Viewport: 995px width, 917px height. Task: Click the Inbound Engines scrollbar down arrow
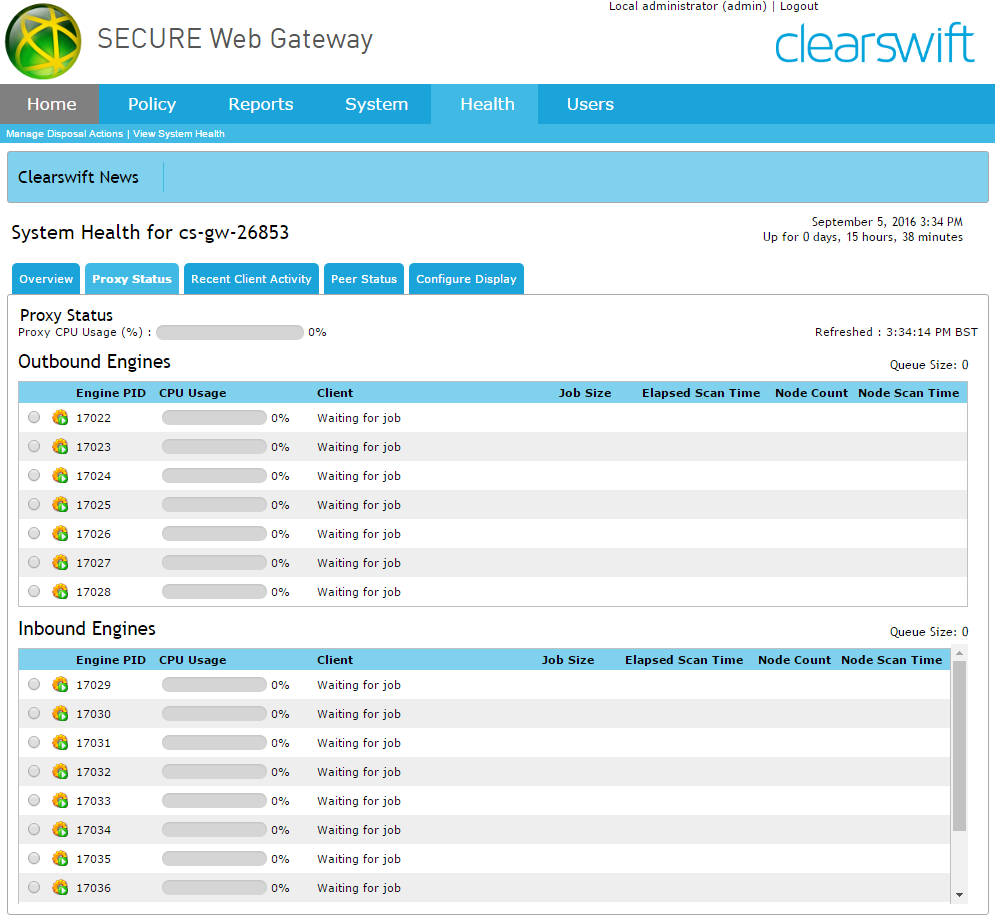[x=959, y=895]
